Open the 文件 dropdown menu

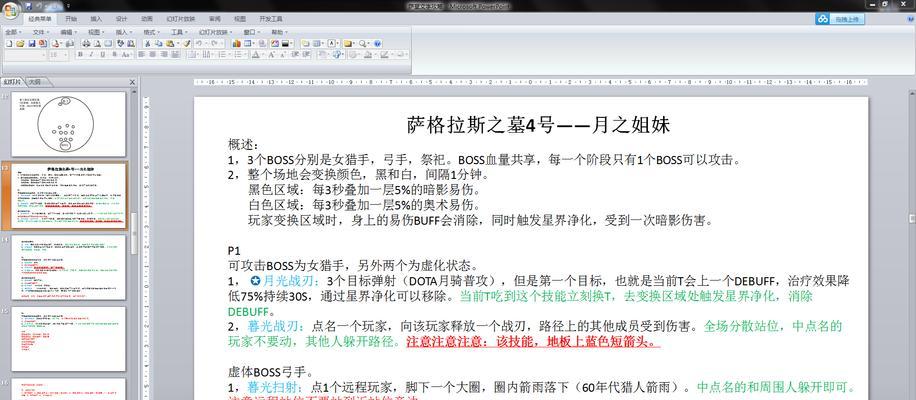click(x=40, y=32)
